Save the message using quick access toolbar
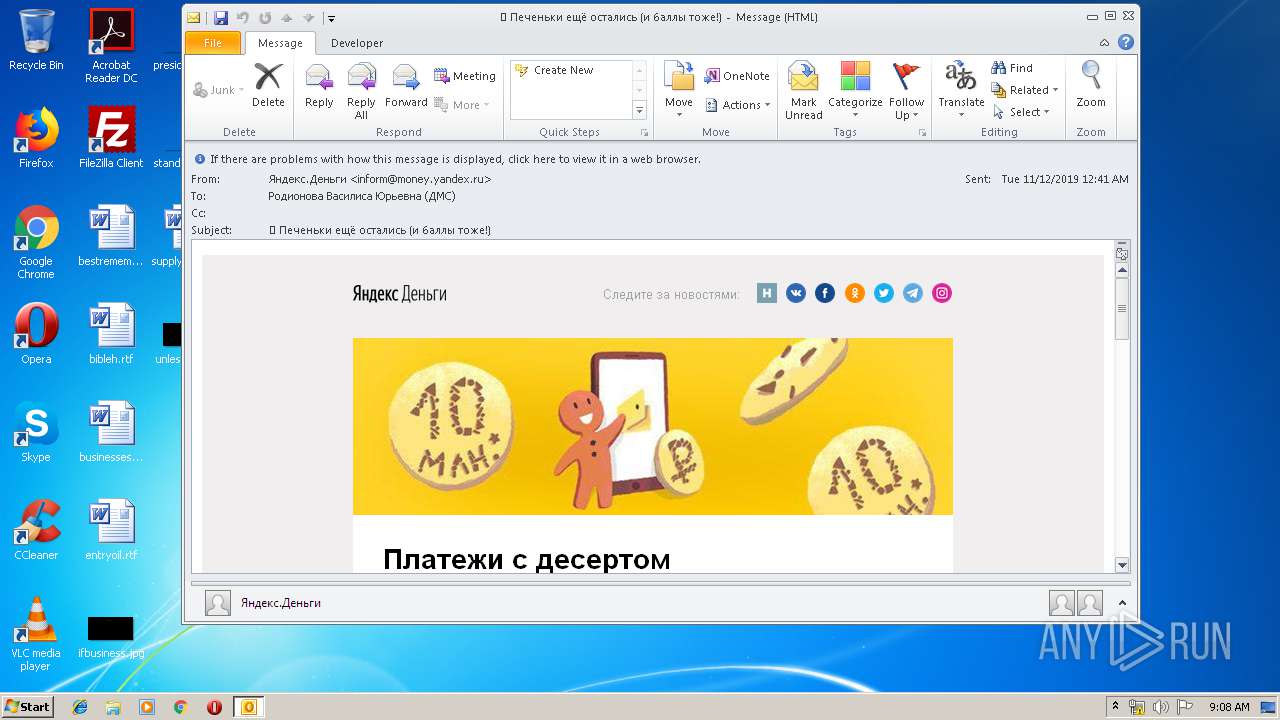Viewport: 1280px width, 720px height. (221, 18)
